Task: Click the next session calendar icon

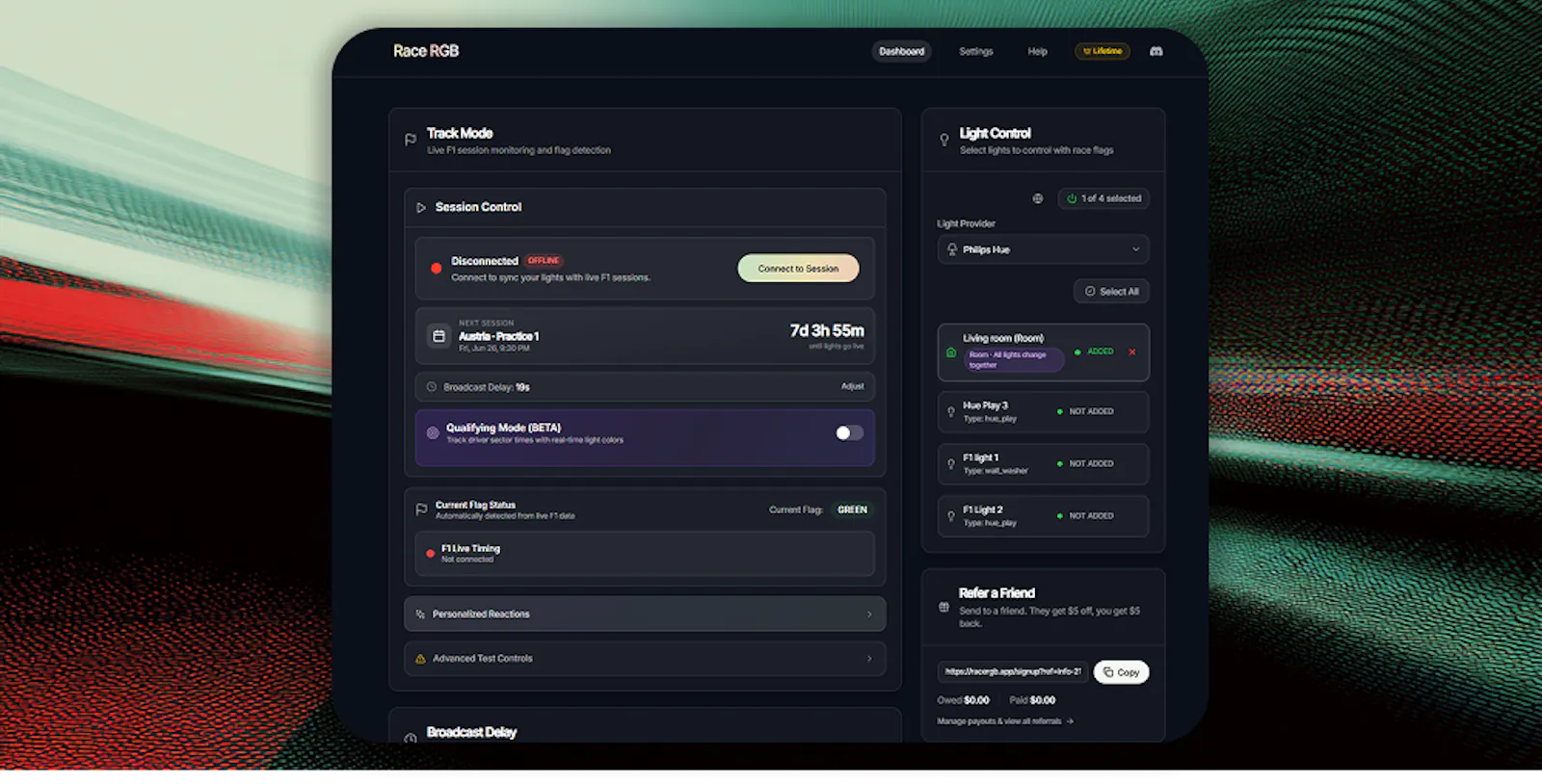Action: 439,336
